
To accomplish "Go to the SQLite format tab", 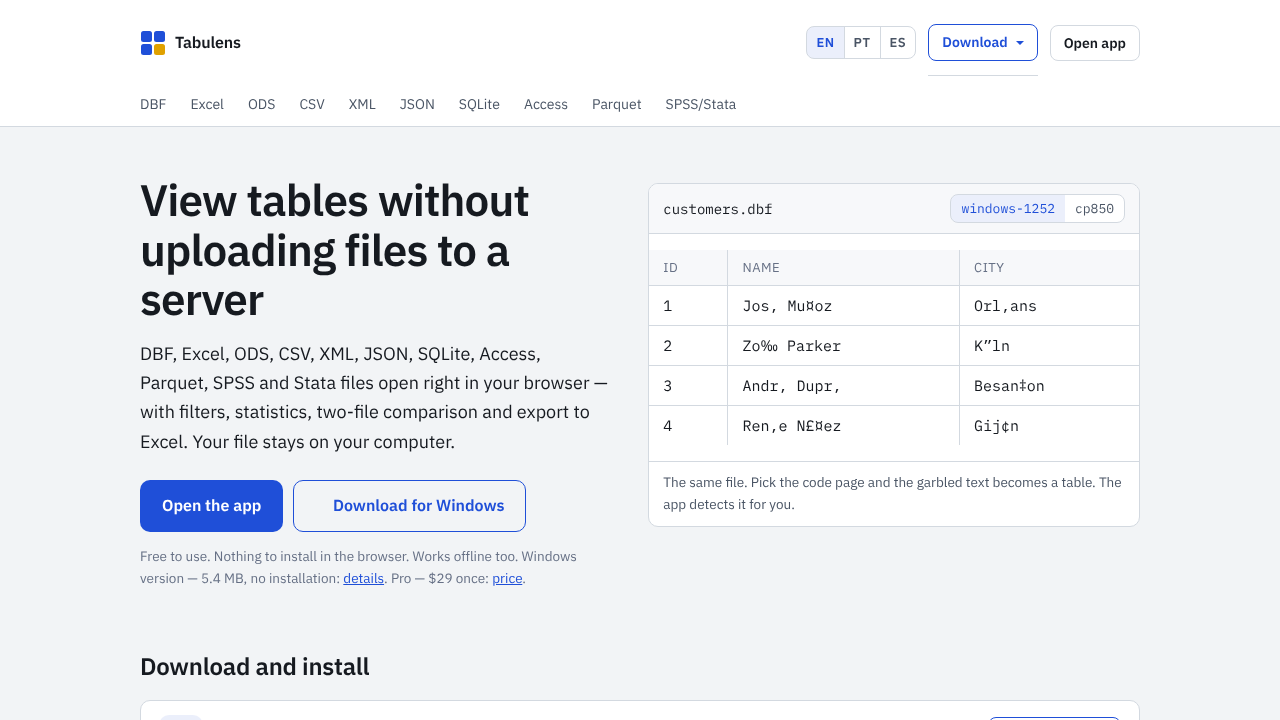I will click(x=479, y=104).
